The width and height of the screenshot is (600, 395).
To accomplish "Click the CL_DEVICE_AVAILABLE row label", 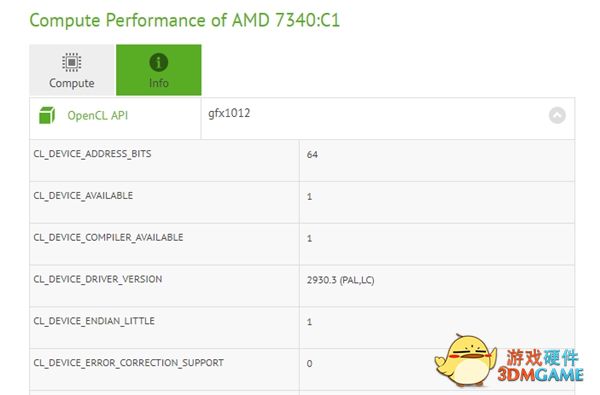I will point(83,196).
